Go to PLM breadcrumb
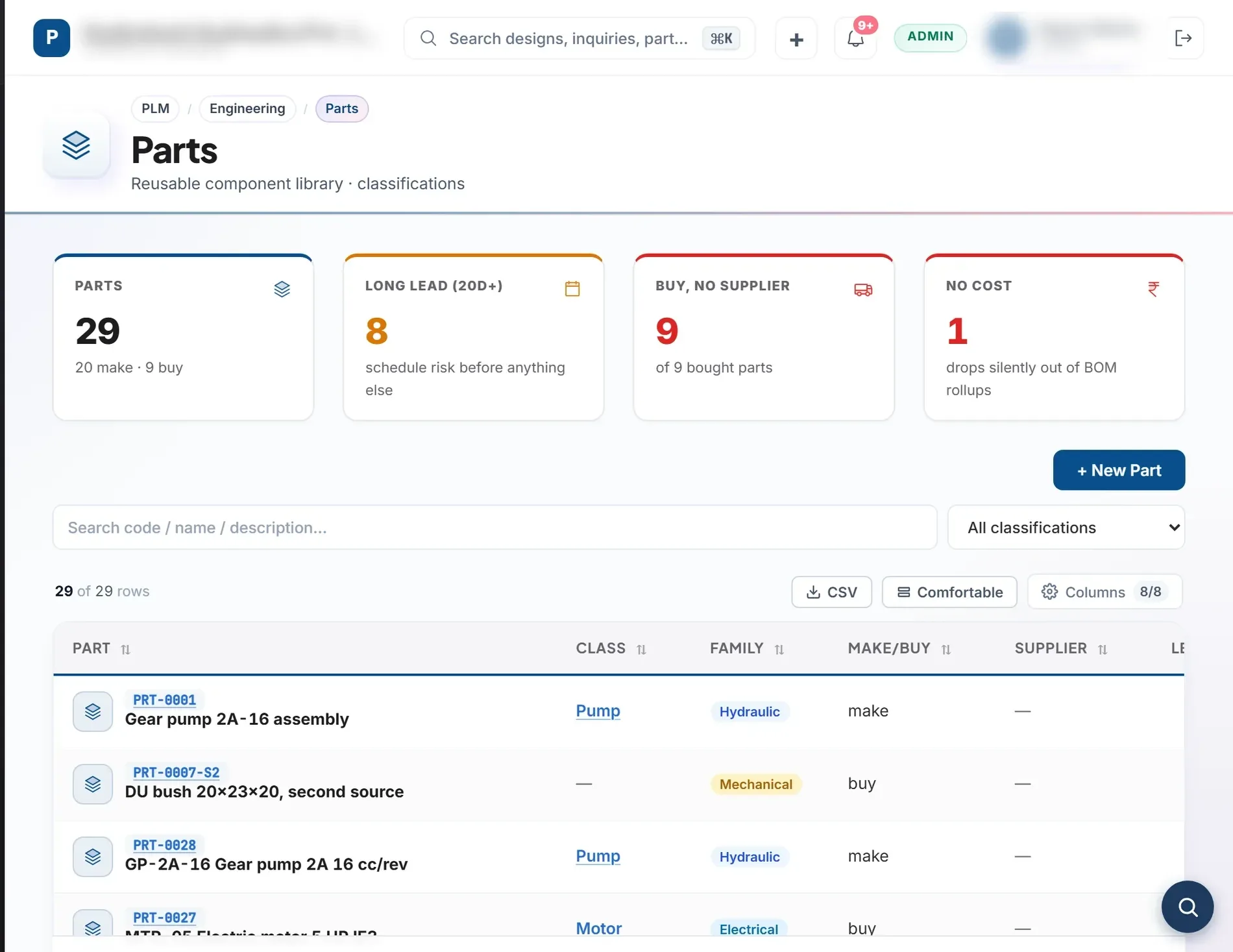The image size is (1233, 952). (x=156, y=108)
